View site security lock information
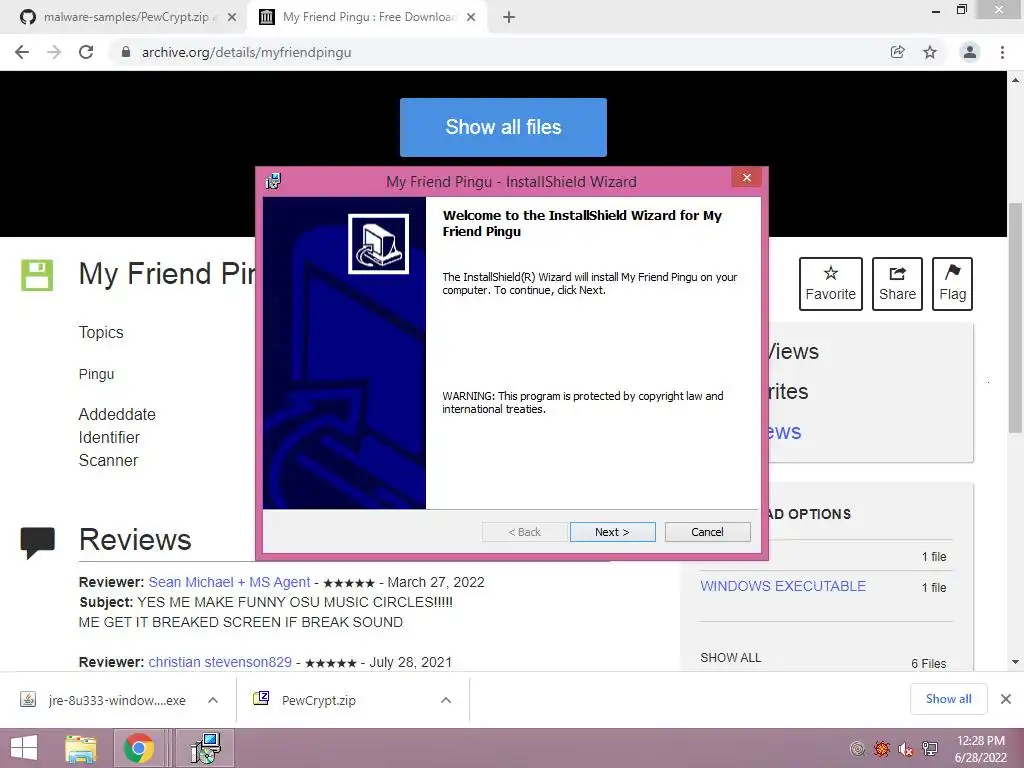Screen dimensions: 1024x768 click(126, 52)
